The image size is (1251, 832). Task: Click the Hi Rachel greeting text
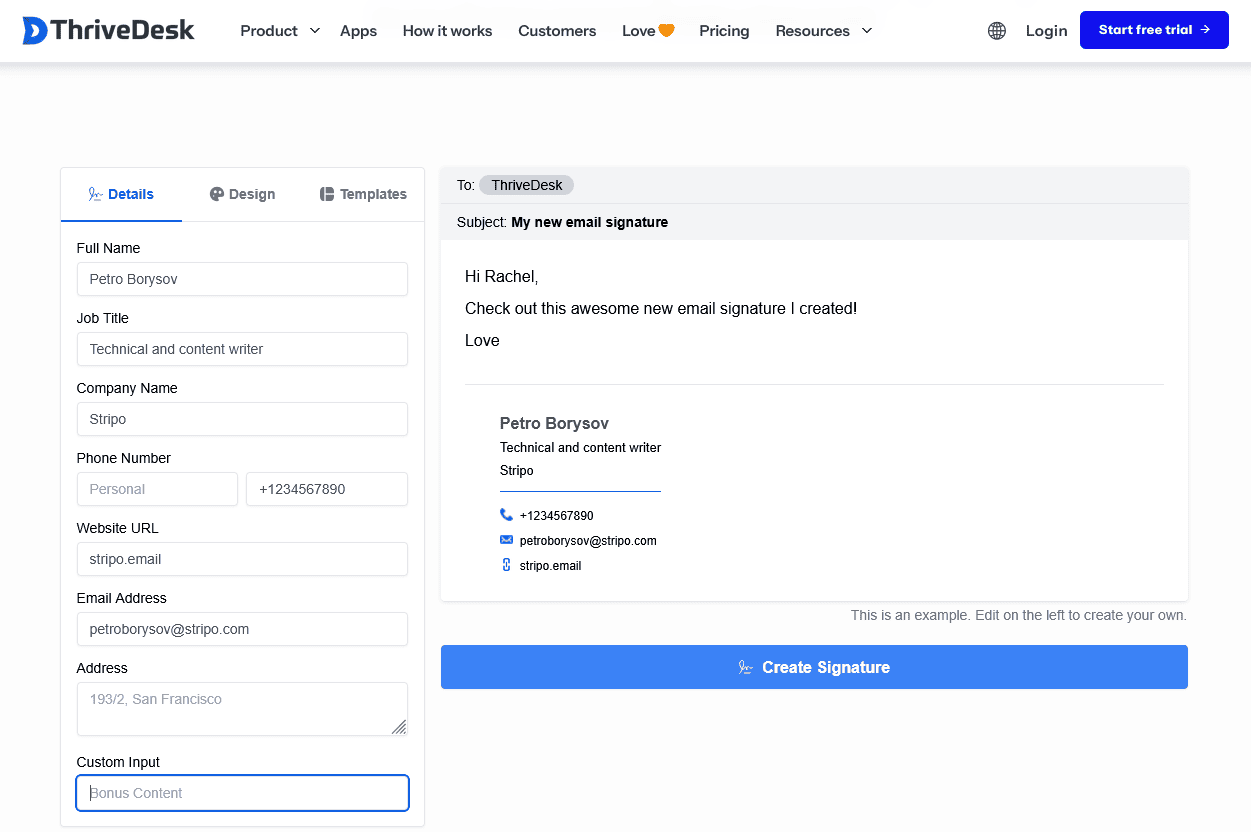pos(501,276)
